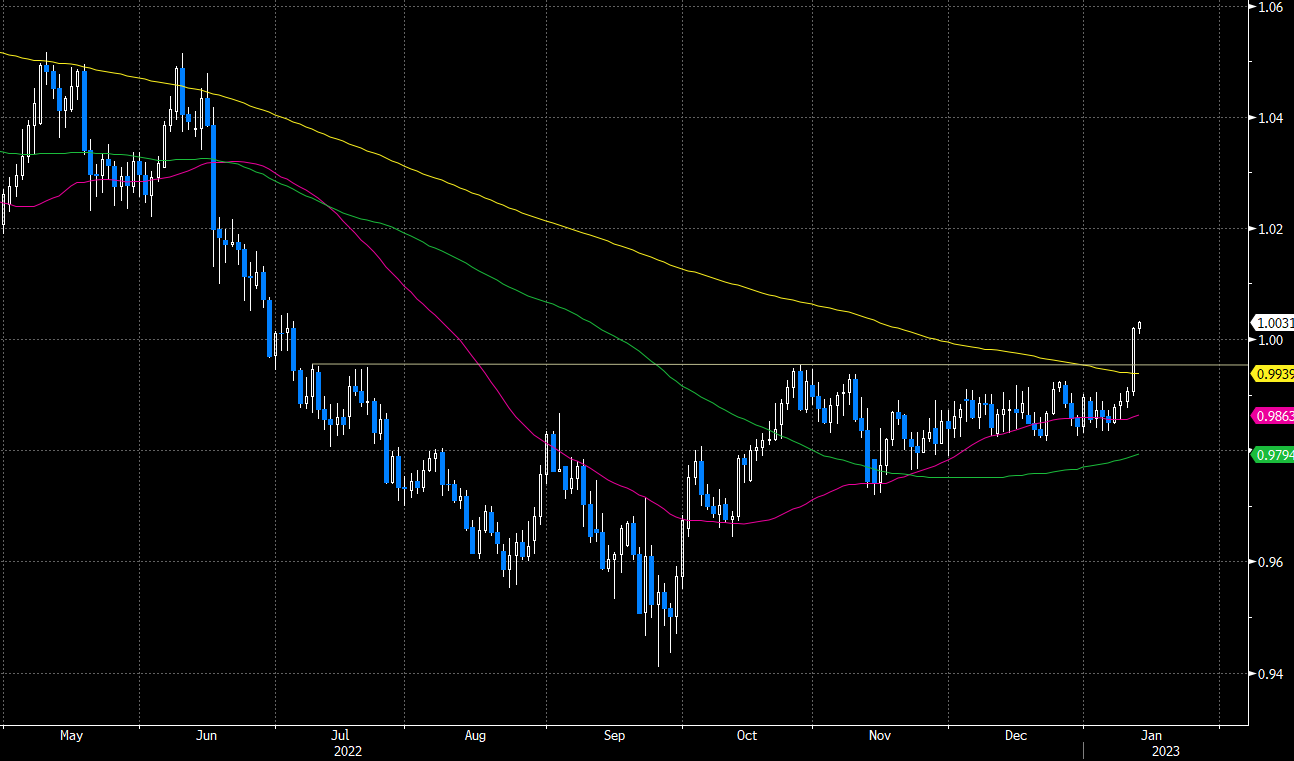
Task: Select the Aug label on time axis
Action: [x=476, y=735]
